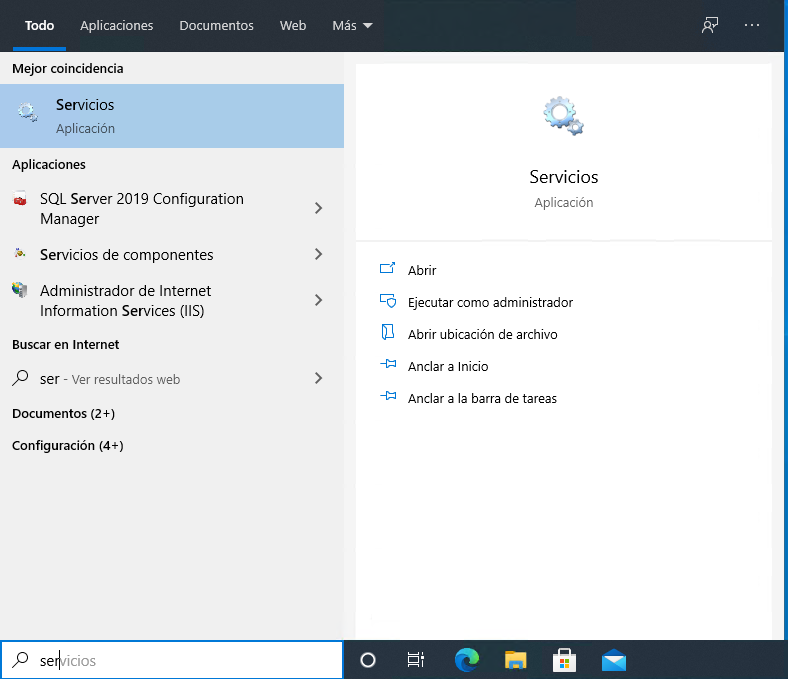Open Microsoft Edge from the taskbar
The width and height of the screenshot is (788, 679).
click(x=466, y=660)
